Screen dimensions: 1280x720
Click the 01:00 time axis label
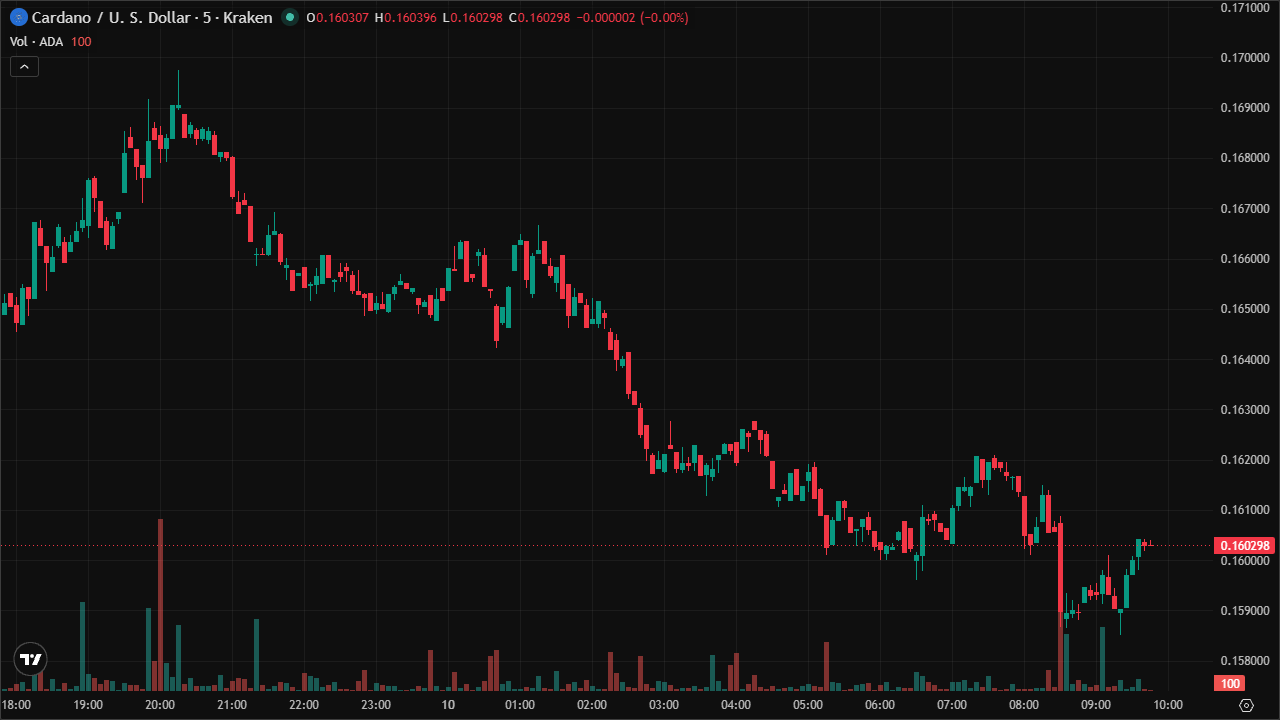520,705
